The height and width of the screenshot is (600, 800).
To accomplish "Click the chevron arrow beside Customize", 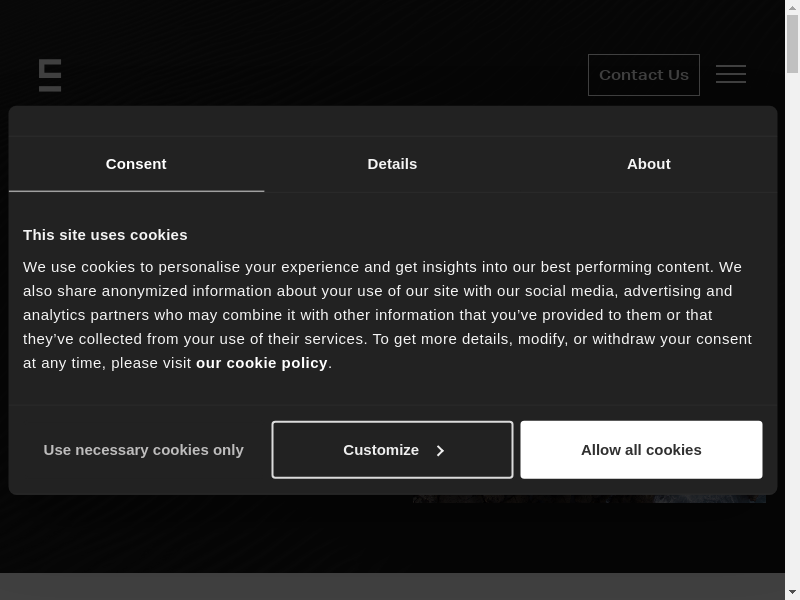I will (x=440, y=451).
